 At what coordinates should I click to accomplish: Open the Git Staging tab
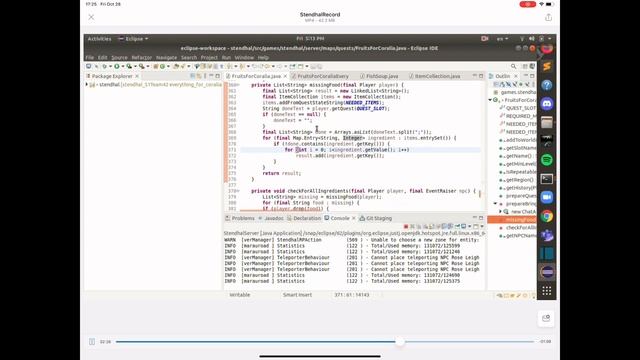pos(376,218)
